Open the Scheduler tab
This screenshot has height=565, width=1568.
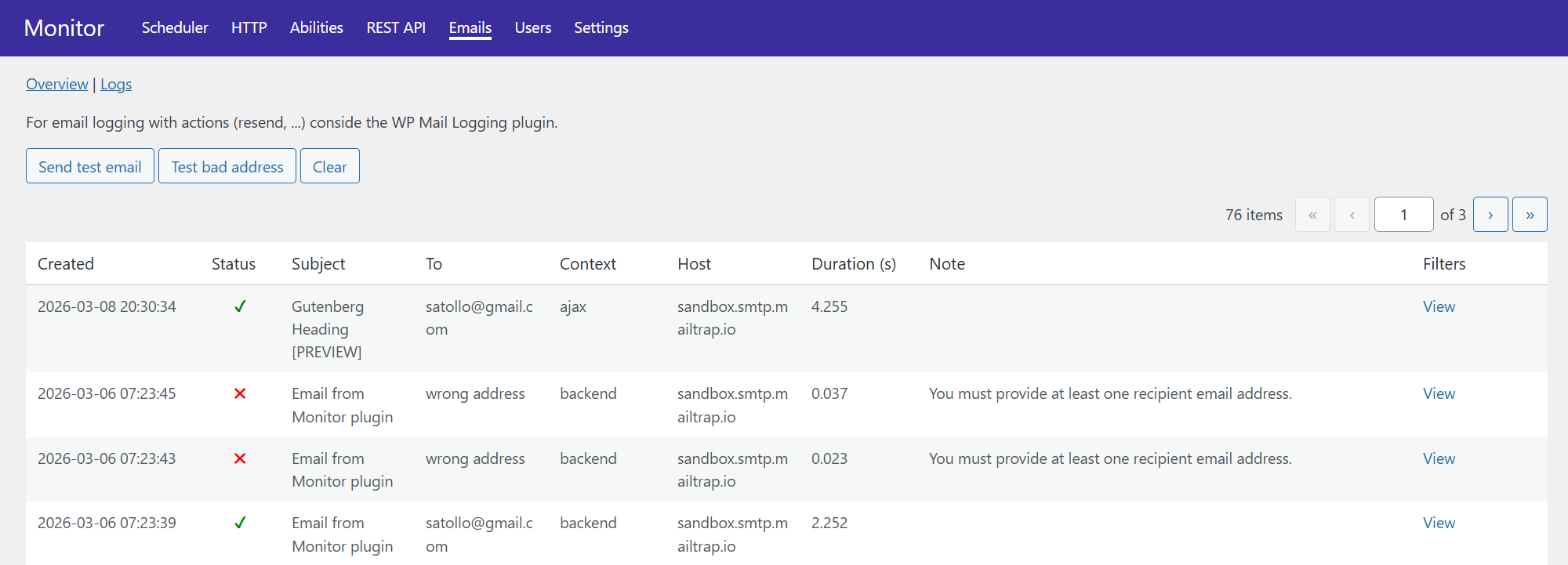tap(175, 27)
